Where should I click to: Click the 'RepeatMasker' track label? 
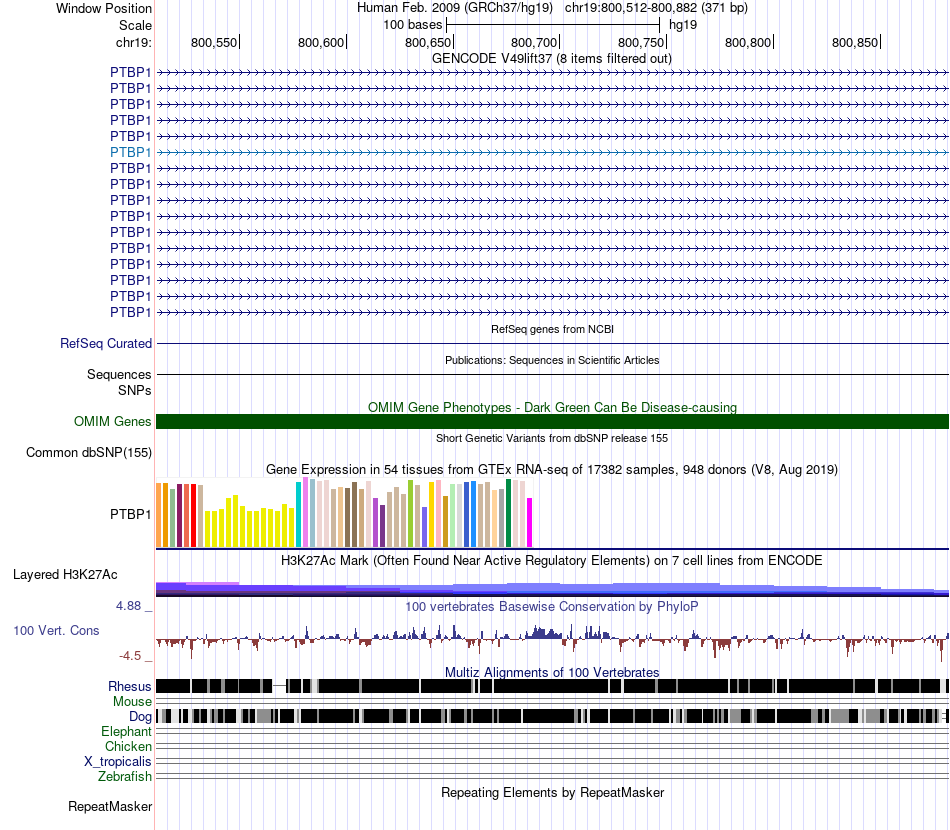(110, 806)
